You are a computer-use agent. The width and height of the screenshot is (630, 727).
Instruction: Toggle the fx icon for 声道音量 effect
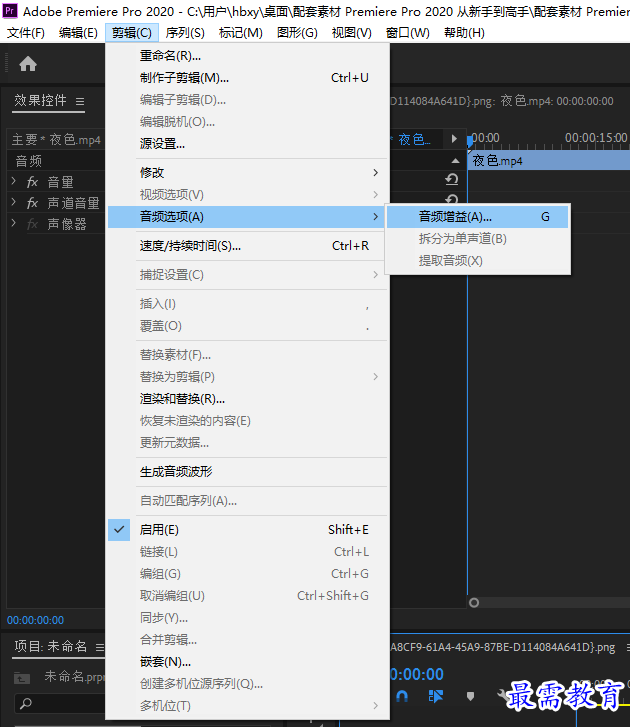(32, 203)
